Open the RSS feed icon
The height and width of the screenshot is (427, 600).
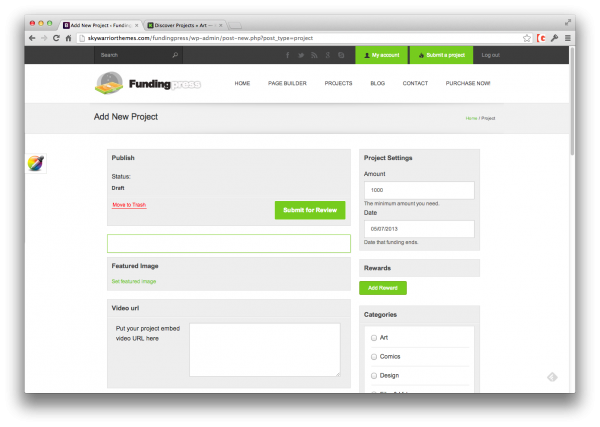314,55
